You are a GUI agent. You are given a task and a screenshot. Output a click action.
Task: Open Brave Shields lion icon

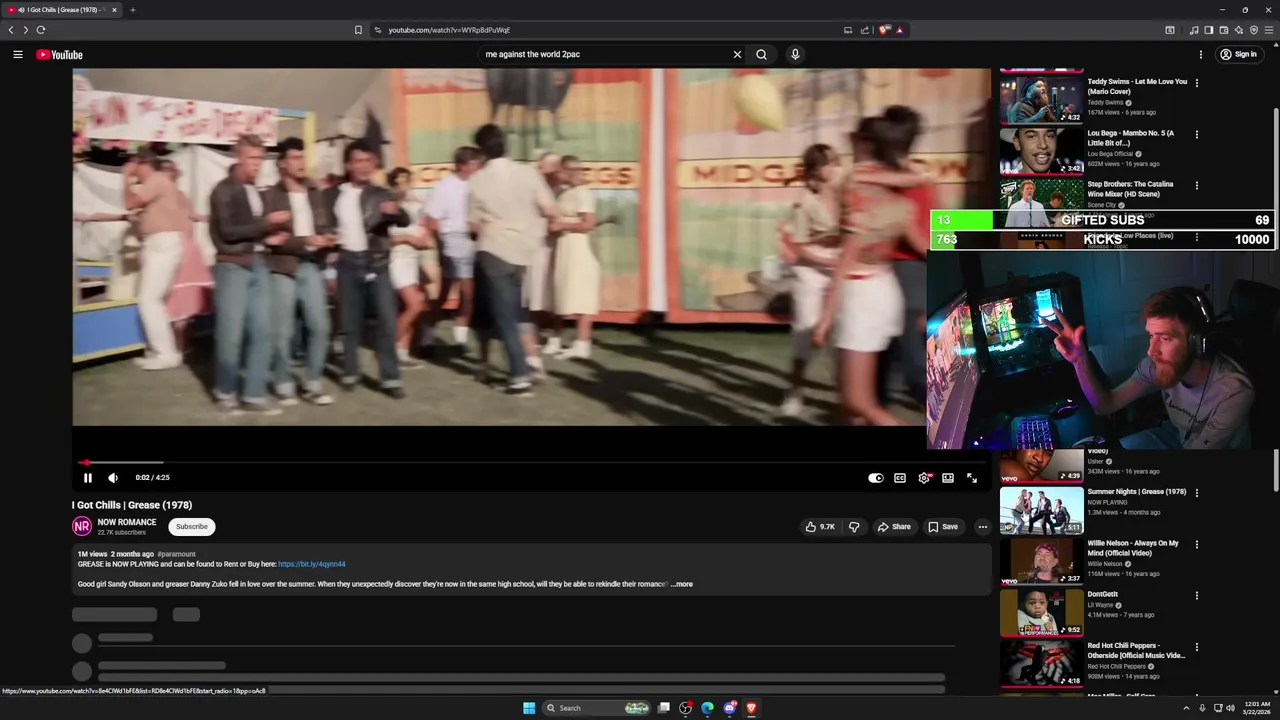884,30
